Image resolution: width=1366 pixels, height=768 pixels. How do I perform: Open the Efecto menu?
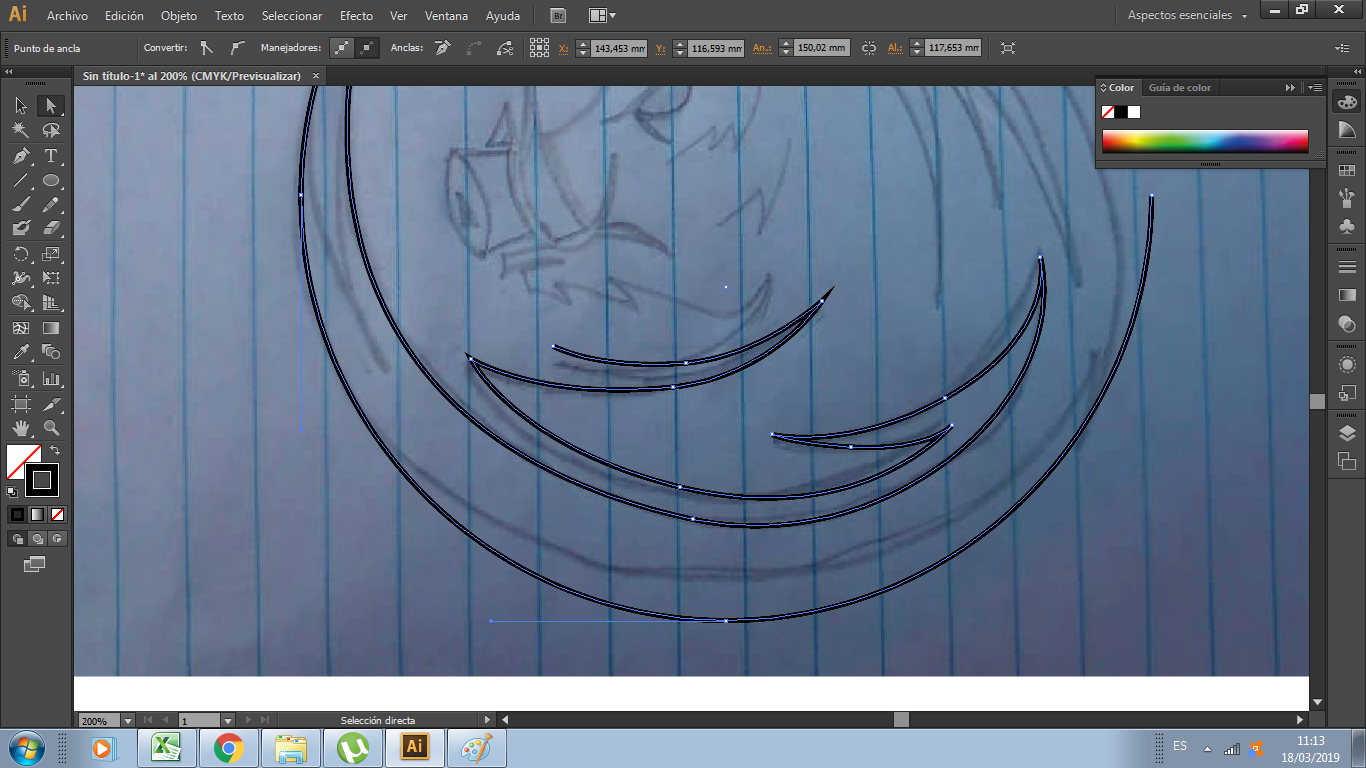[x=356, y=16]
